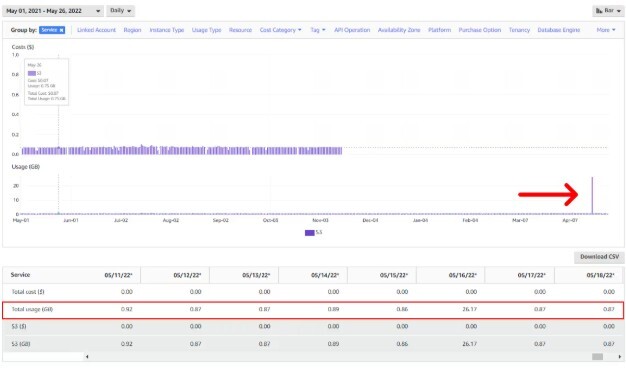Click the Service column header
The height and width of the screenshot is (372, 626).
coord(20,275)
